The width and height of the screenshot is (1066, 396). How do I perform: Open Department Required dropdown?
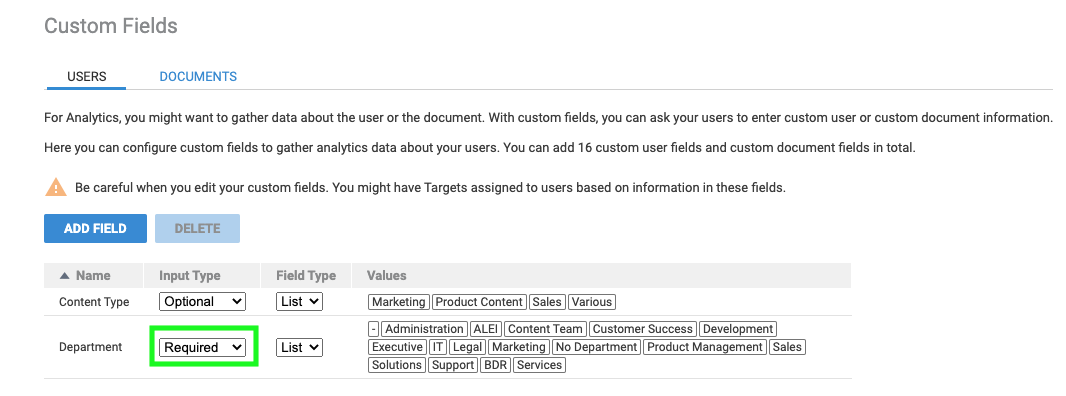202,347
